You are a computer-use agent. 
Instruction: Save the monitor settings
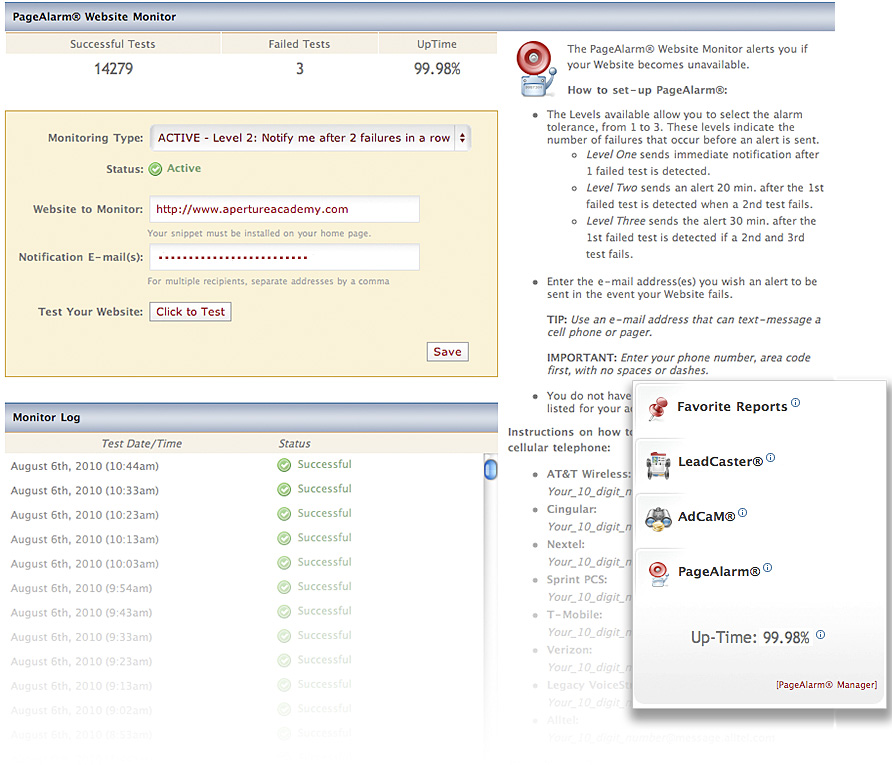tap(448, 352)
